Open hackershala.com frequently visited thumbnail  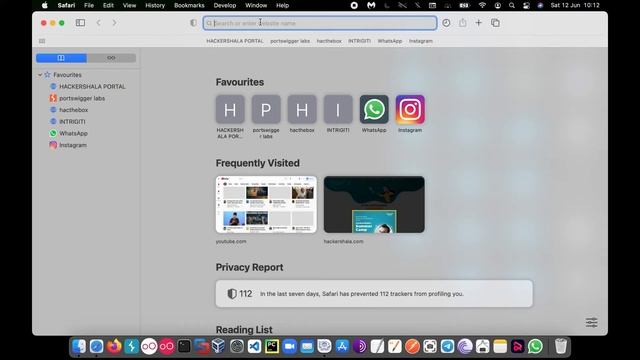(x=374, y=204)
